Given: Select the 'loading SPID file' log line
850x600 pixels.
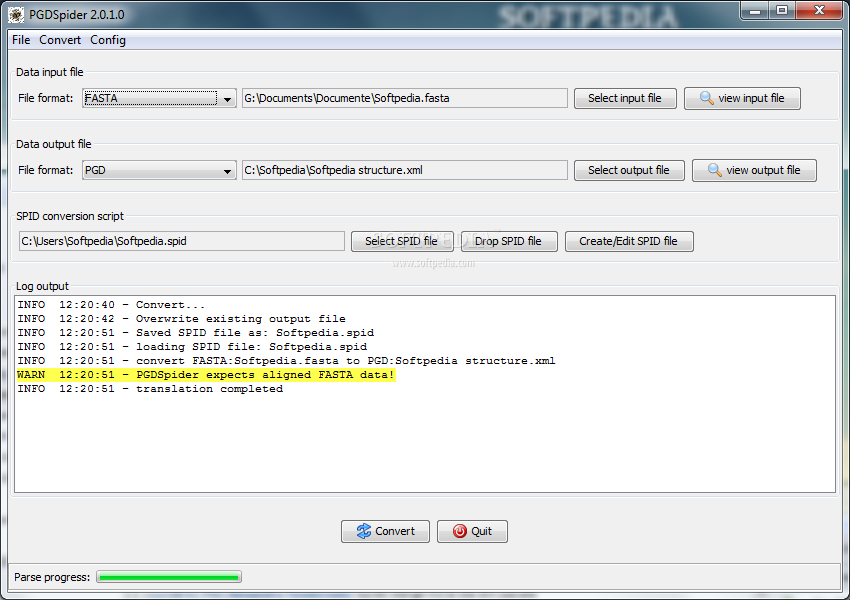Looking at the screenshot, I should [x=192, y=347].
